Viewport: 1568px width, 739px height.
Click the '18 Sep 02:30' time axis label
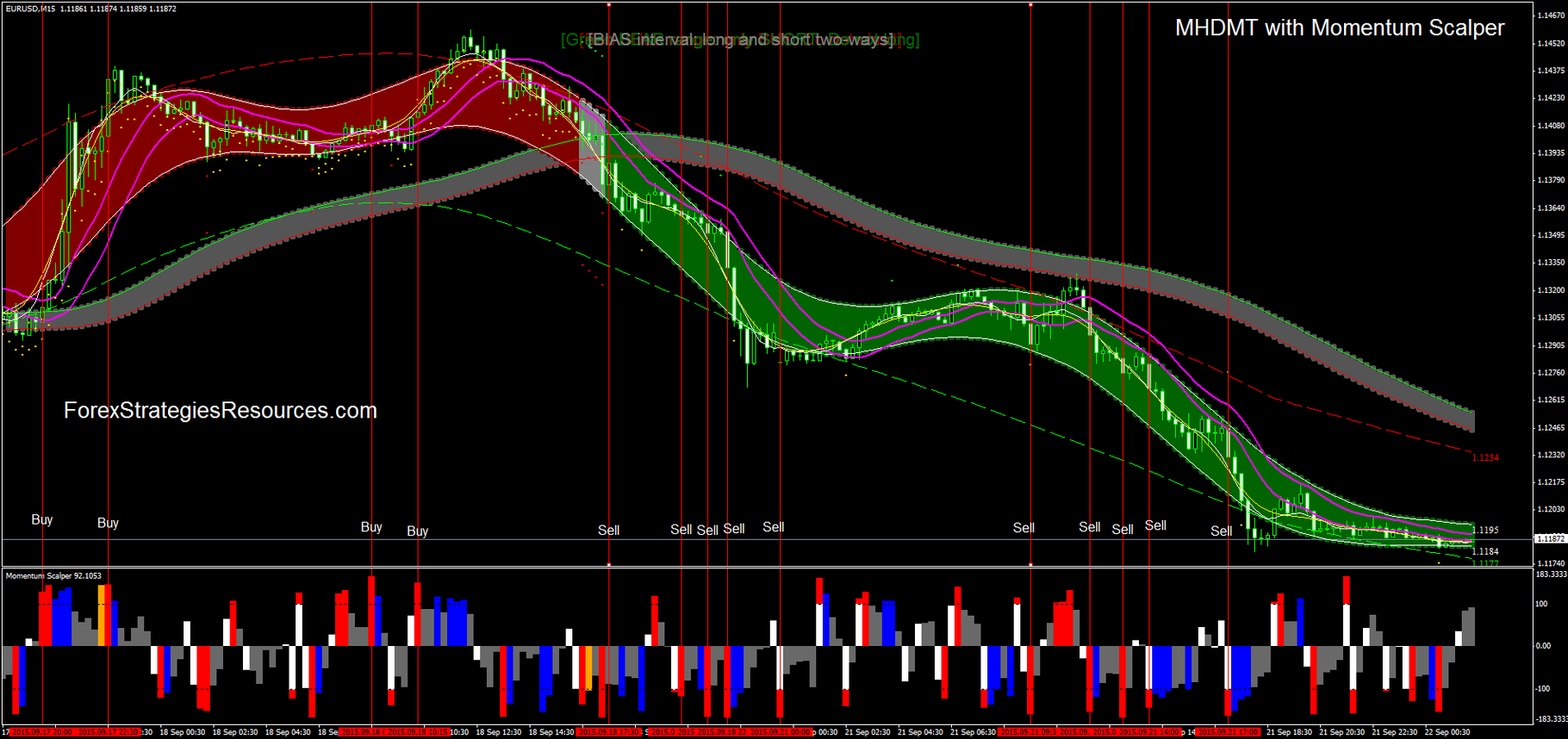[x=235, y=732]
